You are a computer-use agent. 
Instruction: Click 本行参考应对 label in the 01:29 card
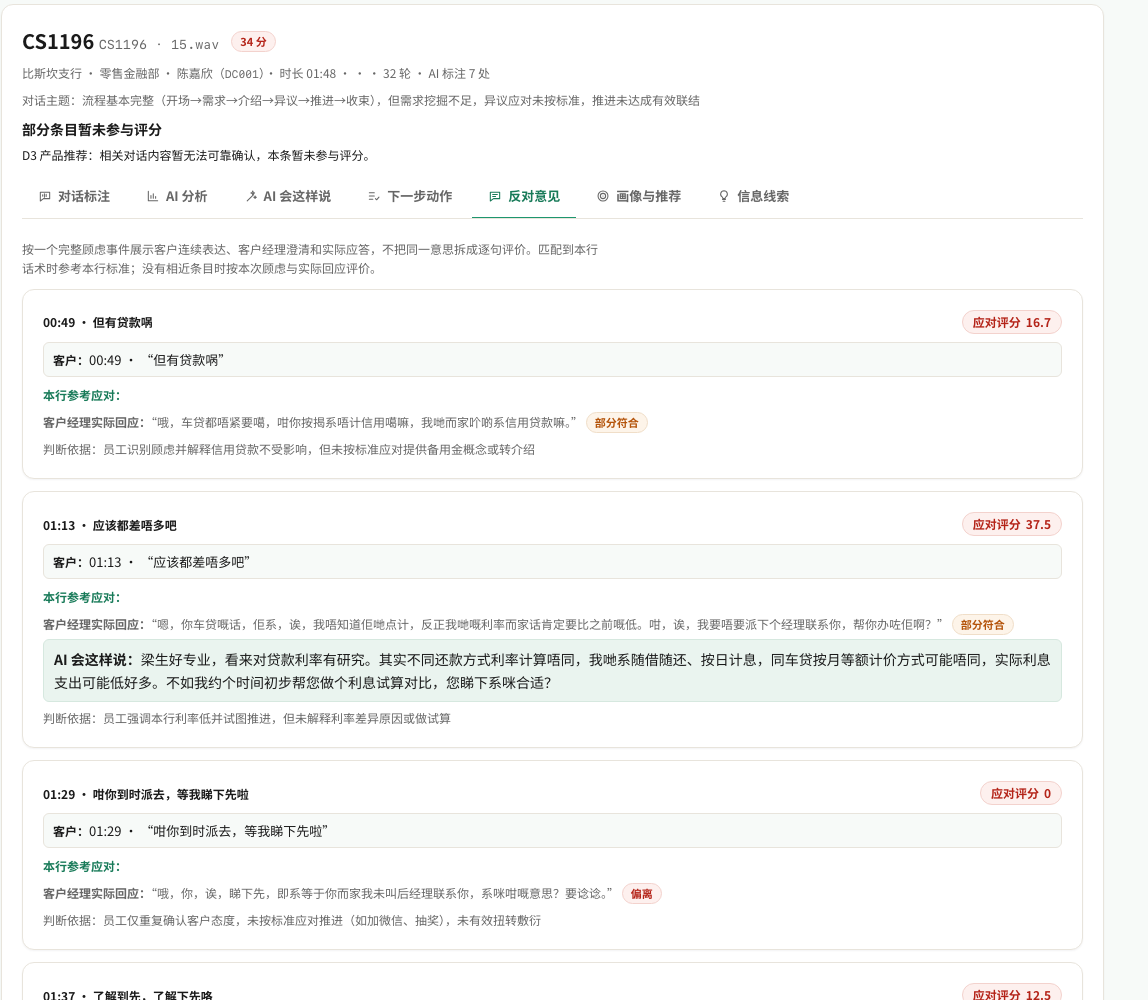point(81,867)
